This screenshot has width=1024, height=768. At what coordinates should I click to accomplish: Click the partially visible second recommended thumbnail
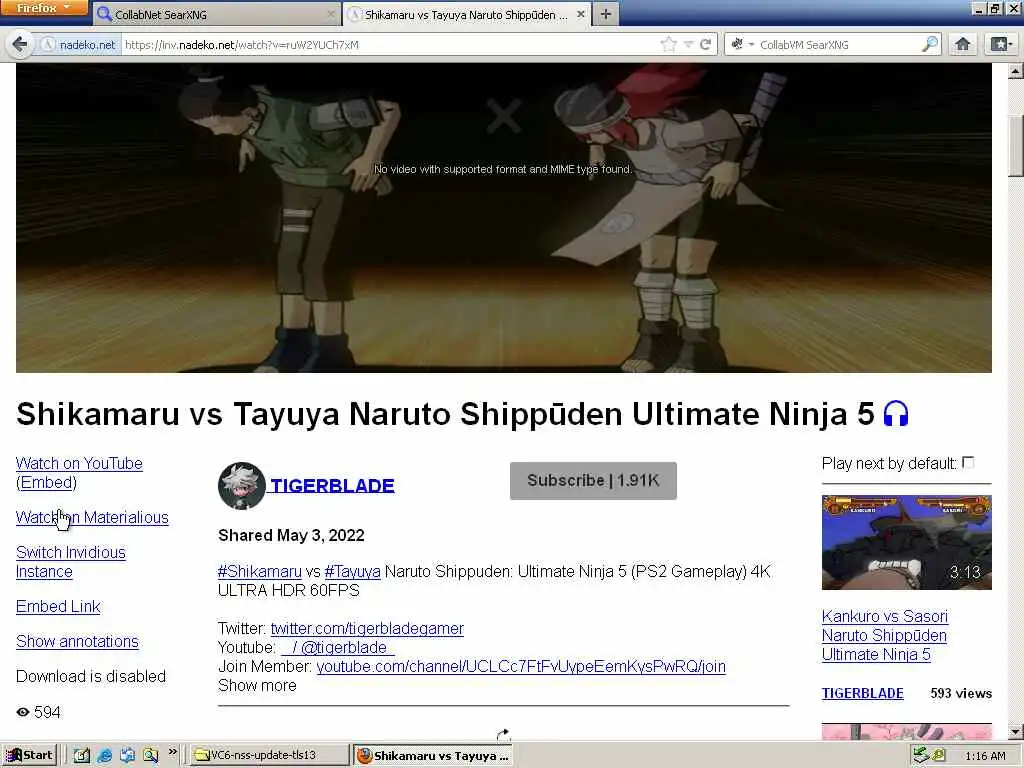click(906, 731)
